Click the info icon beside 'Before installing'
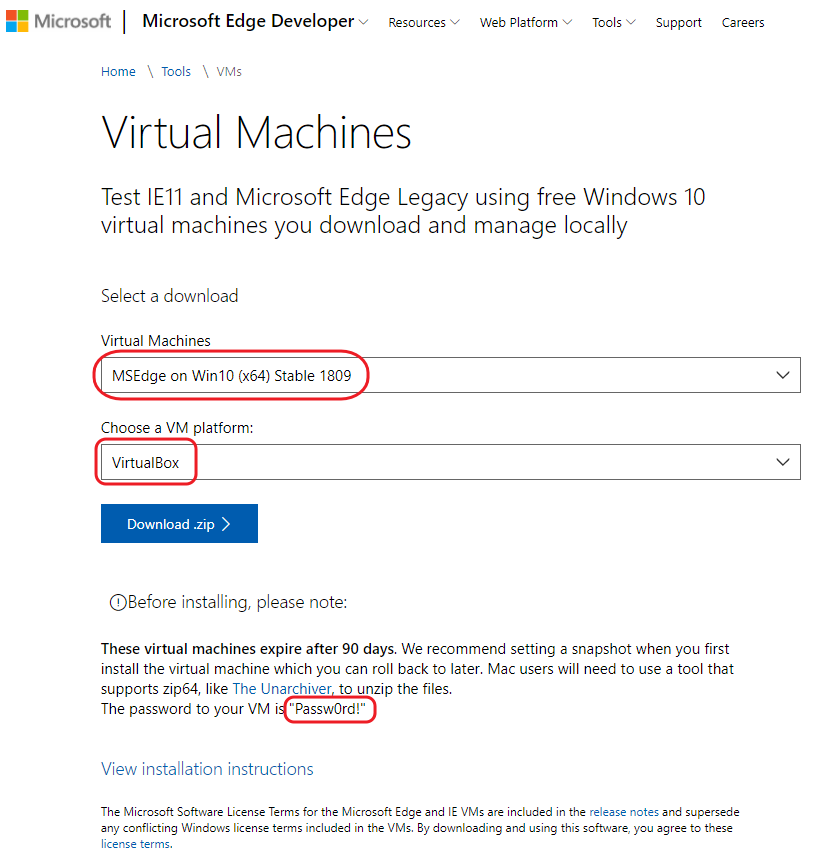 [118, 602]
